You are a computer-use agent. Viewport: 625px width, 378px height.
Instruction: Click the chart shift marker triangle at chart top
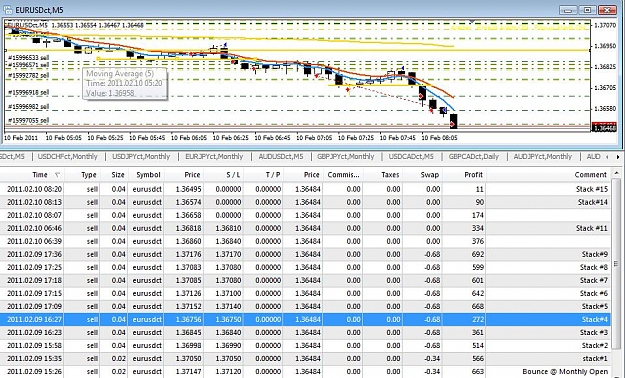[x=472, y=21]
